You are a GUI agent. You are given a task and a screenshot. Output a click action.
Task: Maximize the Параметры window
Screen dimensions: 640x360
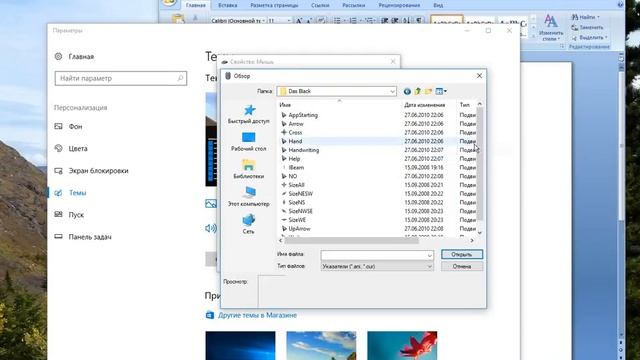[488, 31]
